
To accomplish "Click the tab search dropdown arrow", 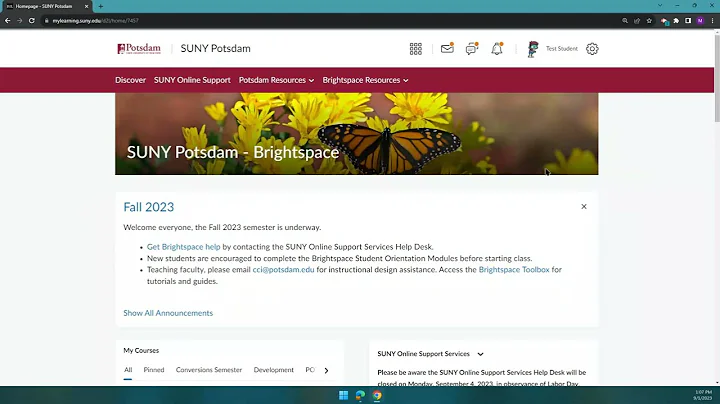I will [660, 6].
